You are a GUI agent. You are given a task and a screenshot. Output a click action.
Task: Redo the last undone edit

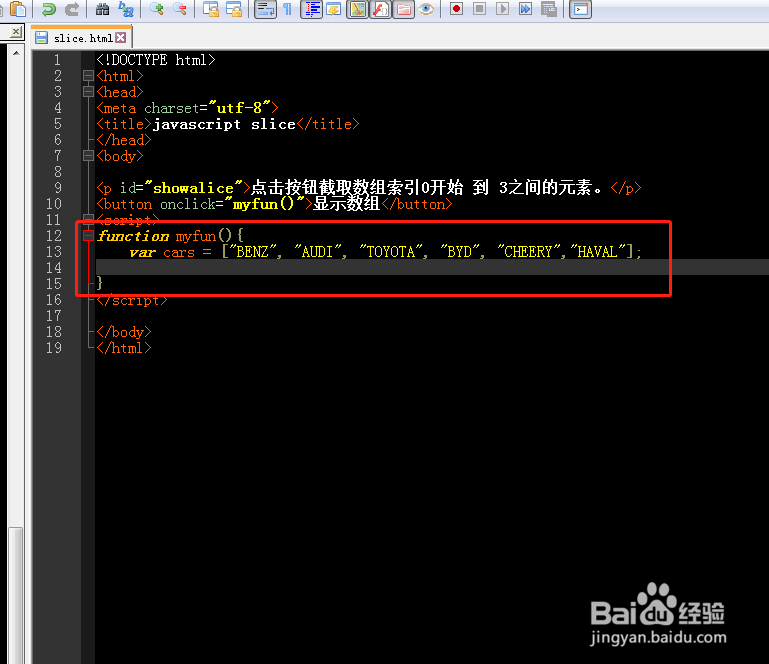click(72, 9)
